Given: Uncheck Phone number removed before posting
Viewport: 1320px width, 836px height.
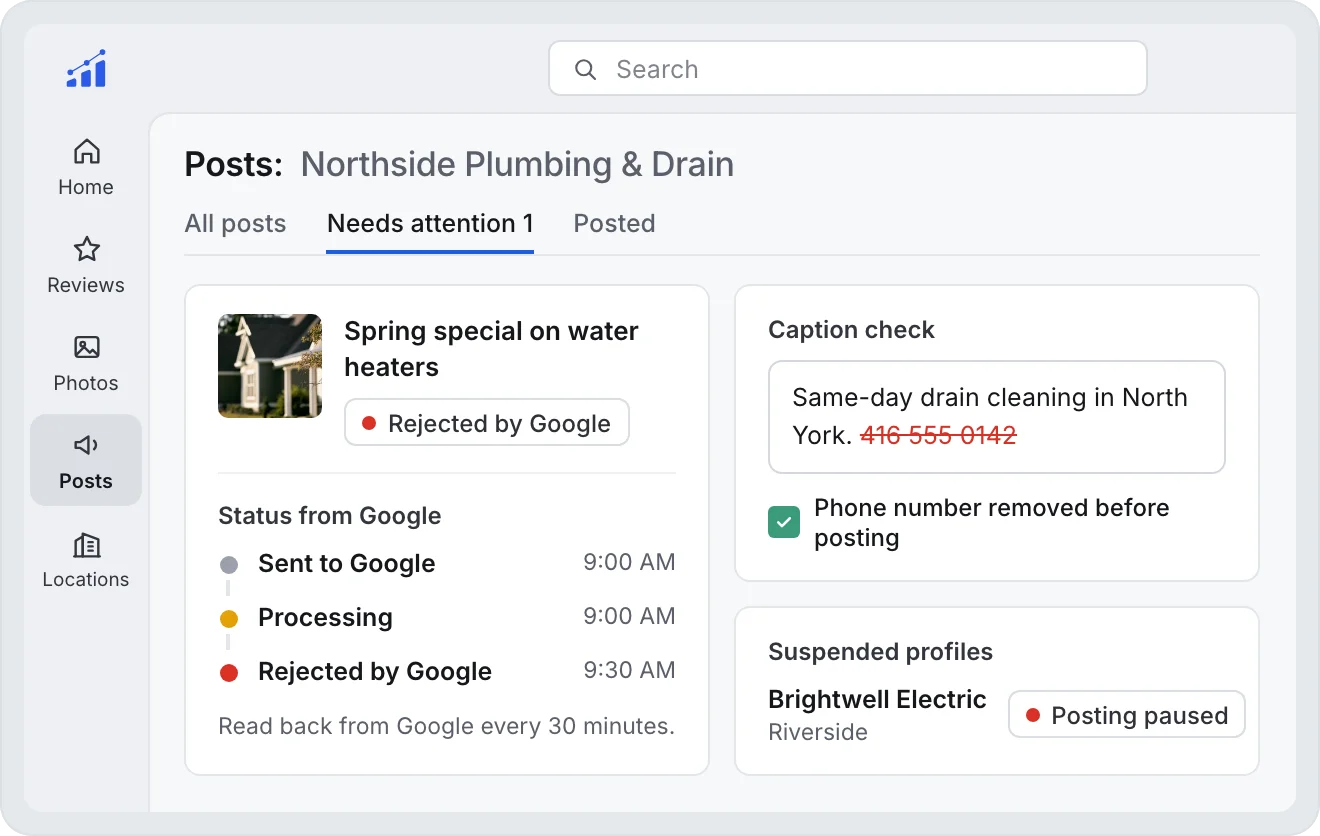Looking at the screenshot, I should [784, 522].
